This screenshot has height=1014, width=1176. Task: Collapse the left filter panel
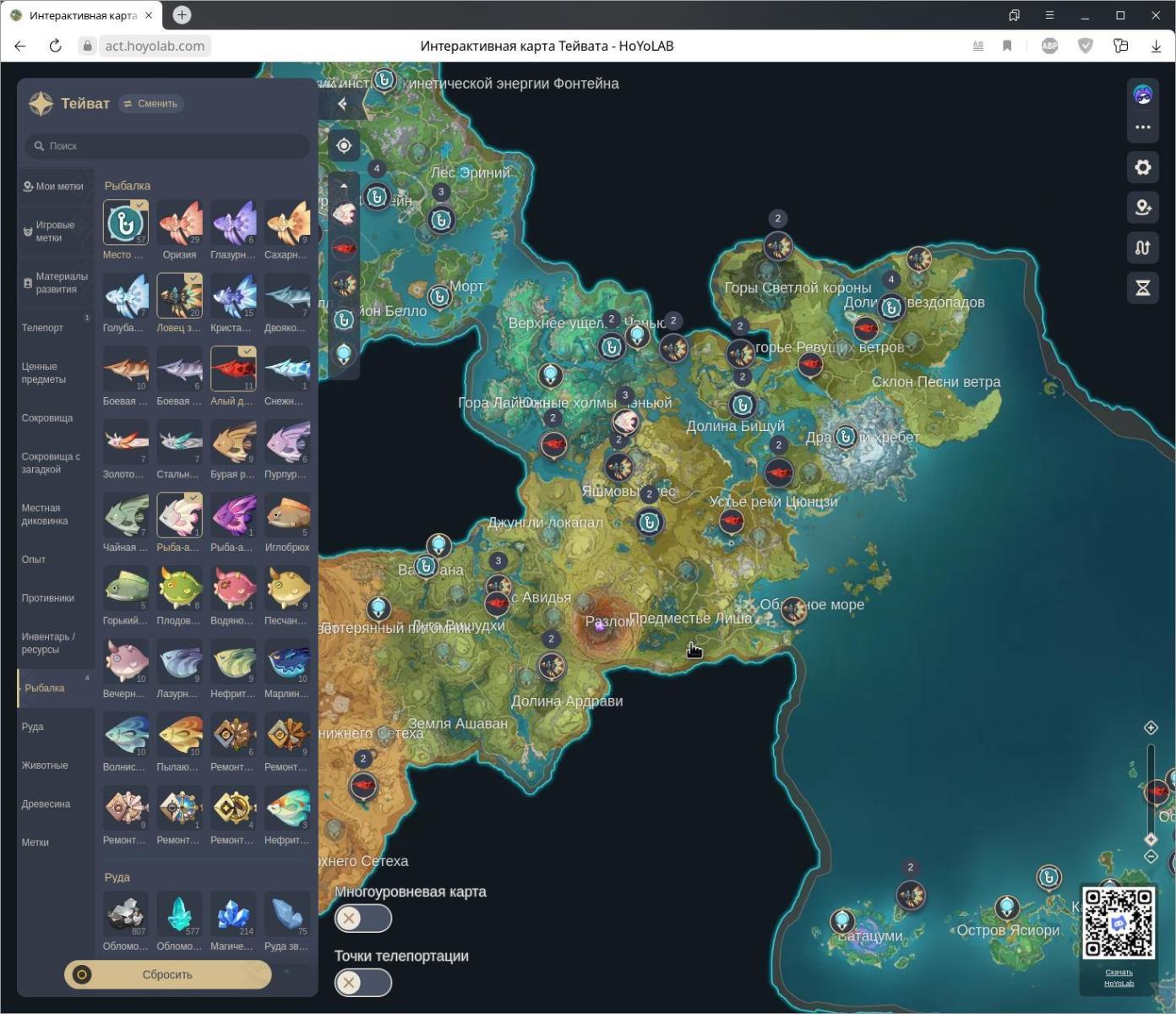[x=342, y=104]
